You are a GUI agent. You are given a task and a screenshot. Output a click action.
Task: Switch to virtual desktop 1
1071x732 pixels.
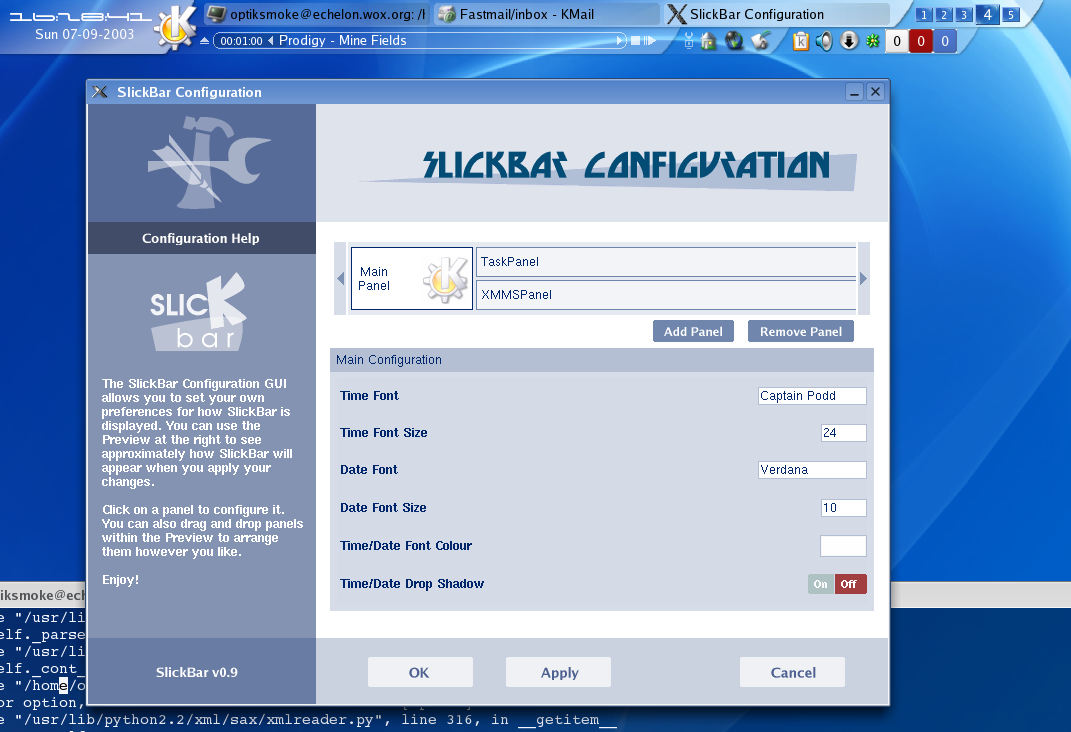(923, 14)
